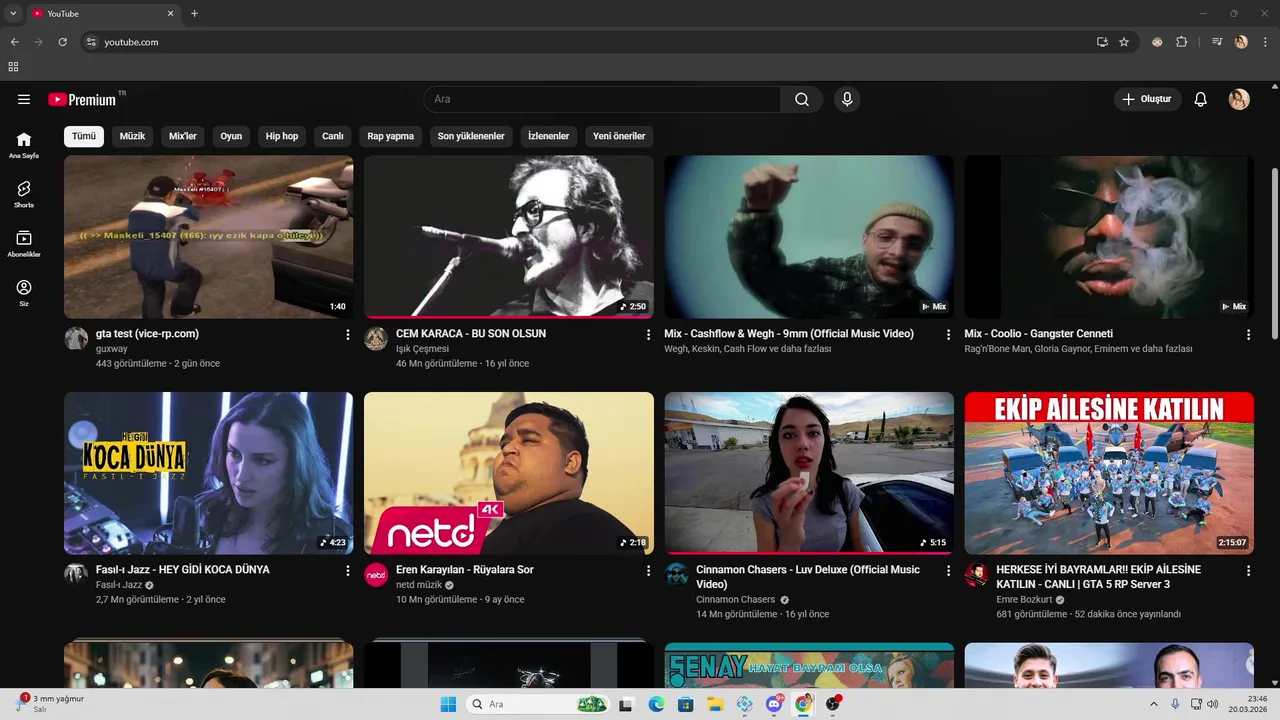Open the Coolio mix thumbnail
Viewport: 1280px width, 720px height.
[1109, 237]
